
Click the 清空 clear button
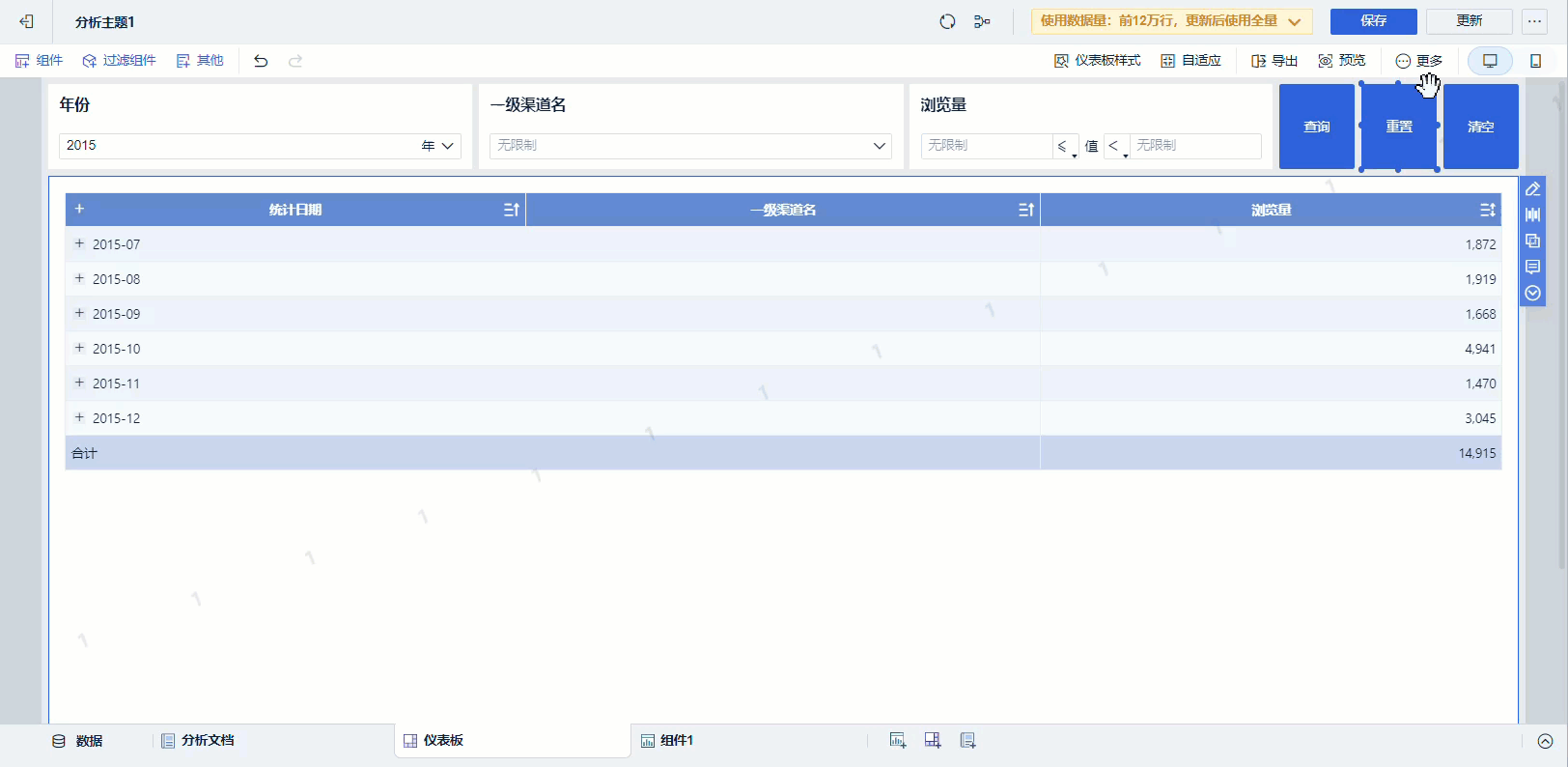tap(1481, 127)
